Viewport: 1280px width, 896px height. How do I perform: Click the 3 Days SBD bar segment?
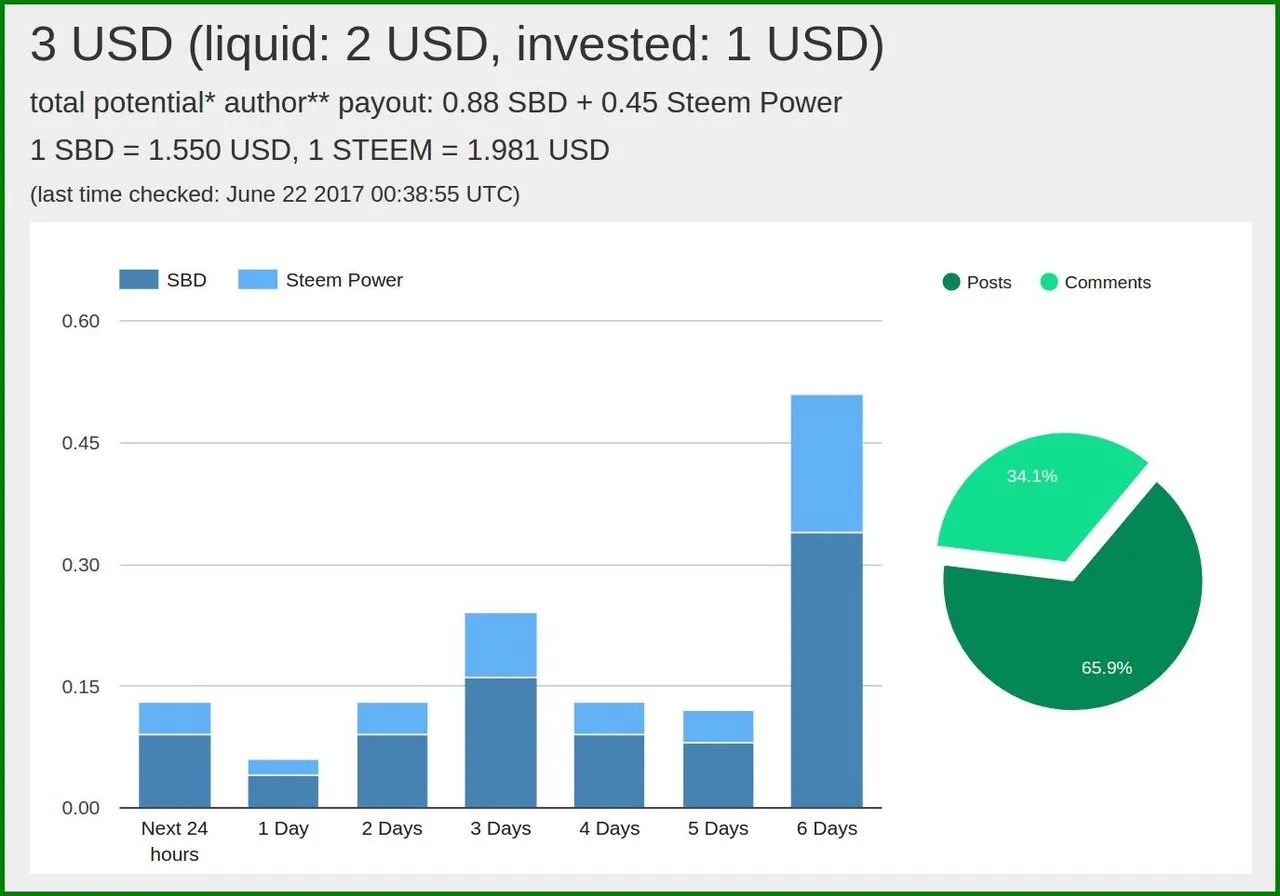point(501,743)
